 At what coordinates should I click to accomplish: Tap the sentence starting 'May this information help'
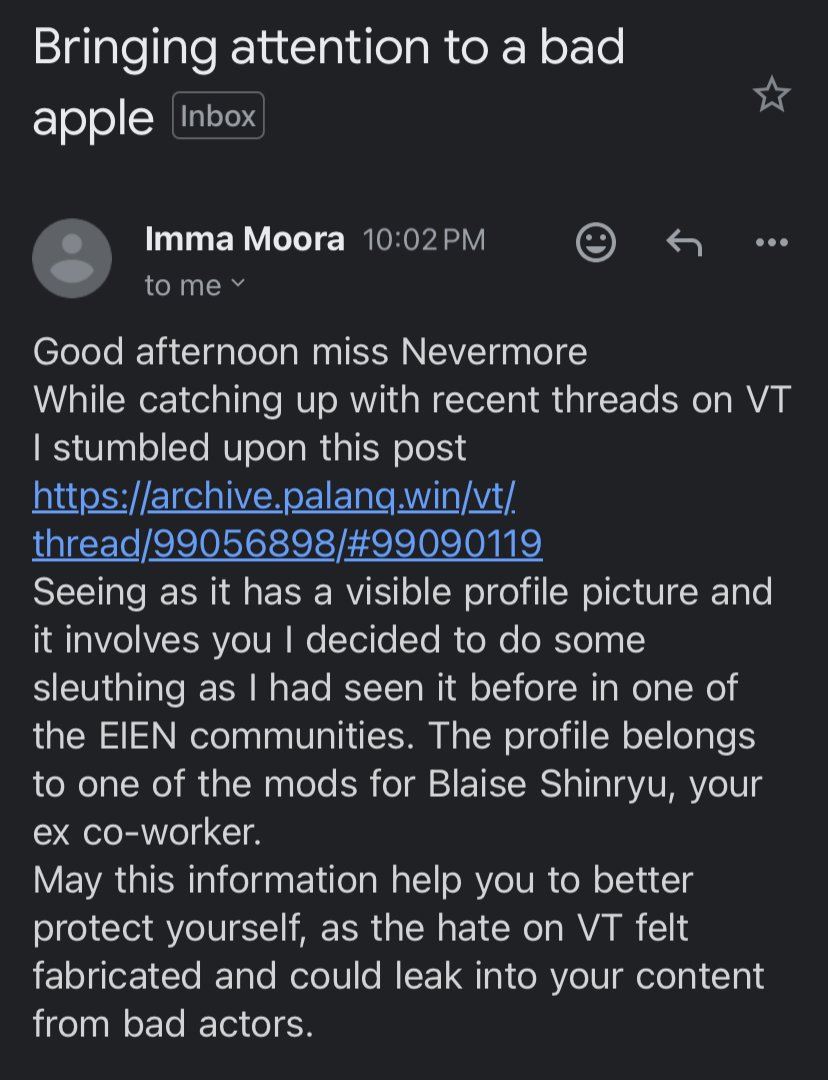363,880
